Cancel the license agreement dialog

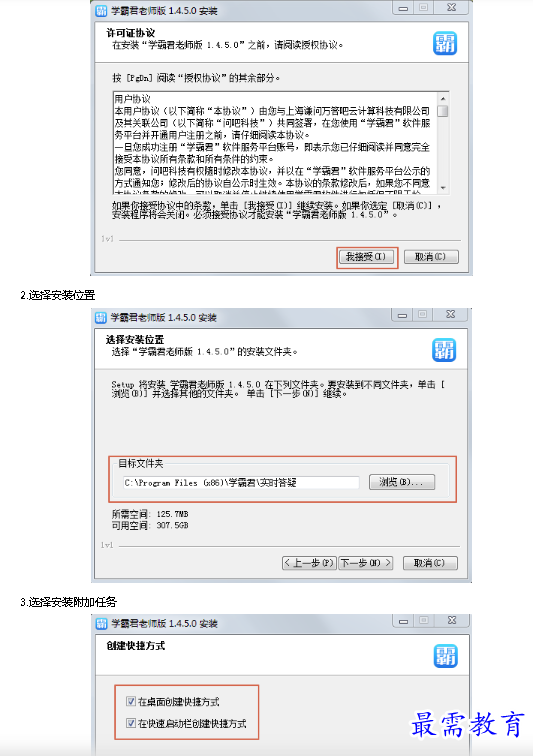click(430, 257)
